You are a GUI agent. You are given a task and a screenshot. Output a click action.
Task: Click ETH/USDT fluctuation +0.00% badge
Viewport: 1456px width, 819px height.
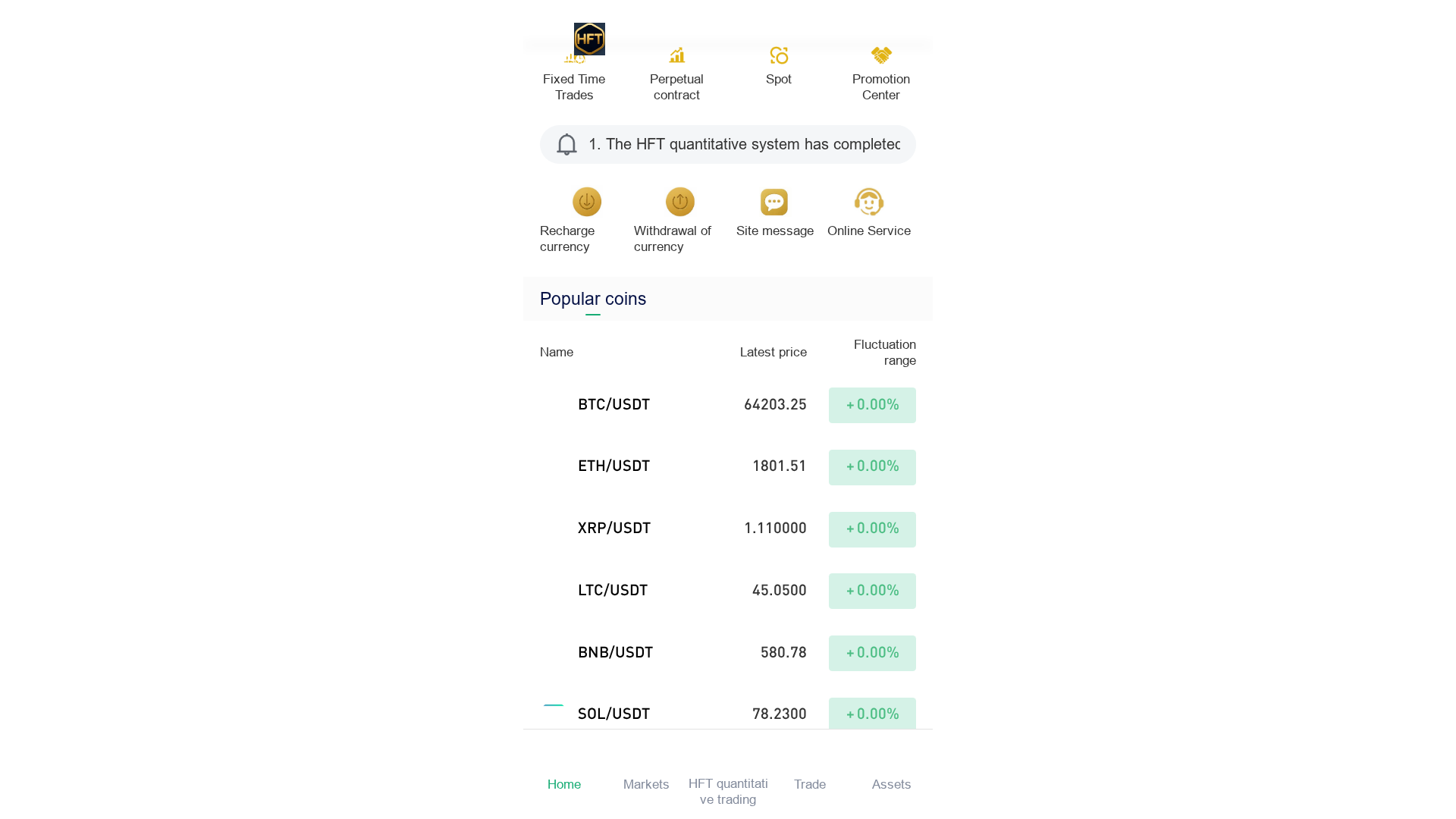point(872,467)
